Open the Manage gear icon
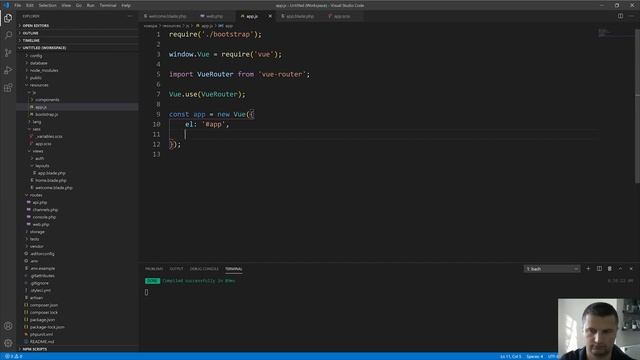Screen dimensions: 640x360 pyautogui.click(x=8, y=343)
